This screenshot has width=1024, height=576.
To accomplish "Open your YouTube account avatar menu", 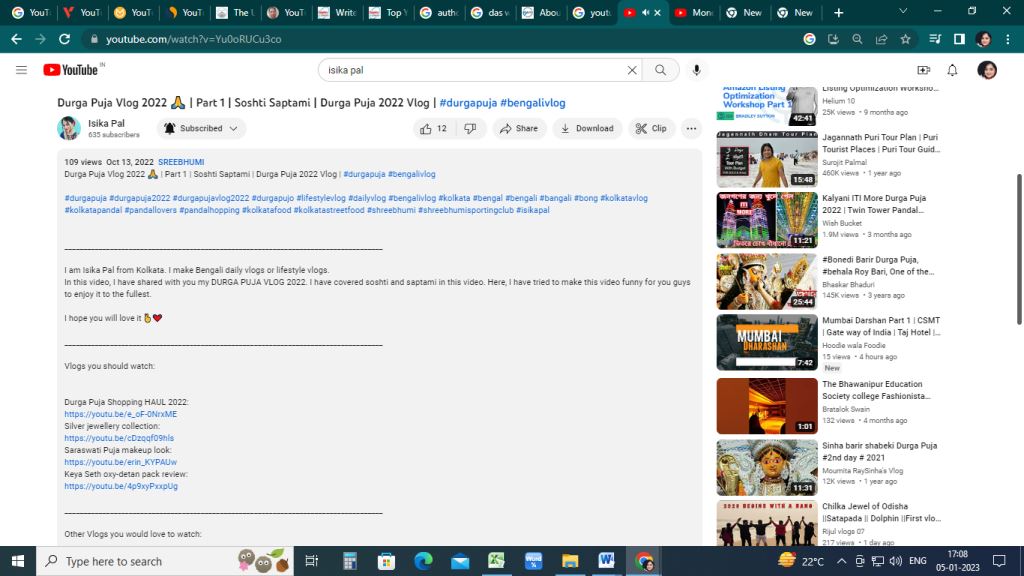I will (988, 70).
